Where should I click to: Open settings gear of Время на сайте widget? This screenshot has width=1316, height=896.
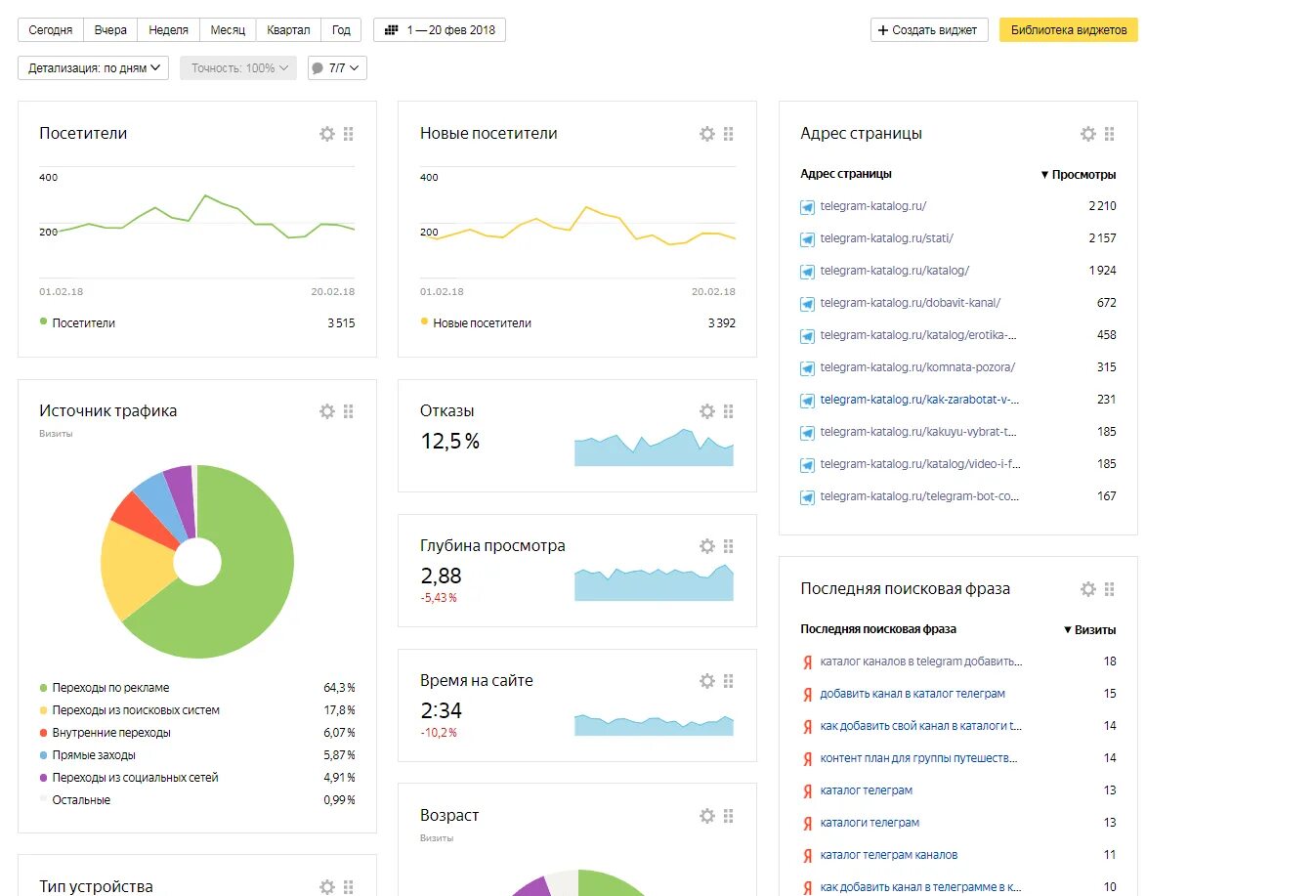(707, 681)
